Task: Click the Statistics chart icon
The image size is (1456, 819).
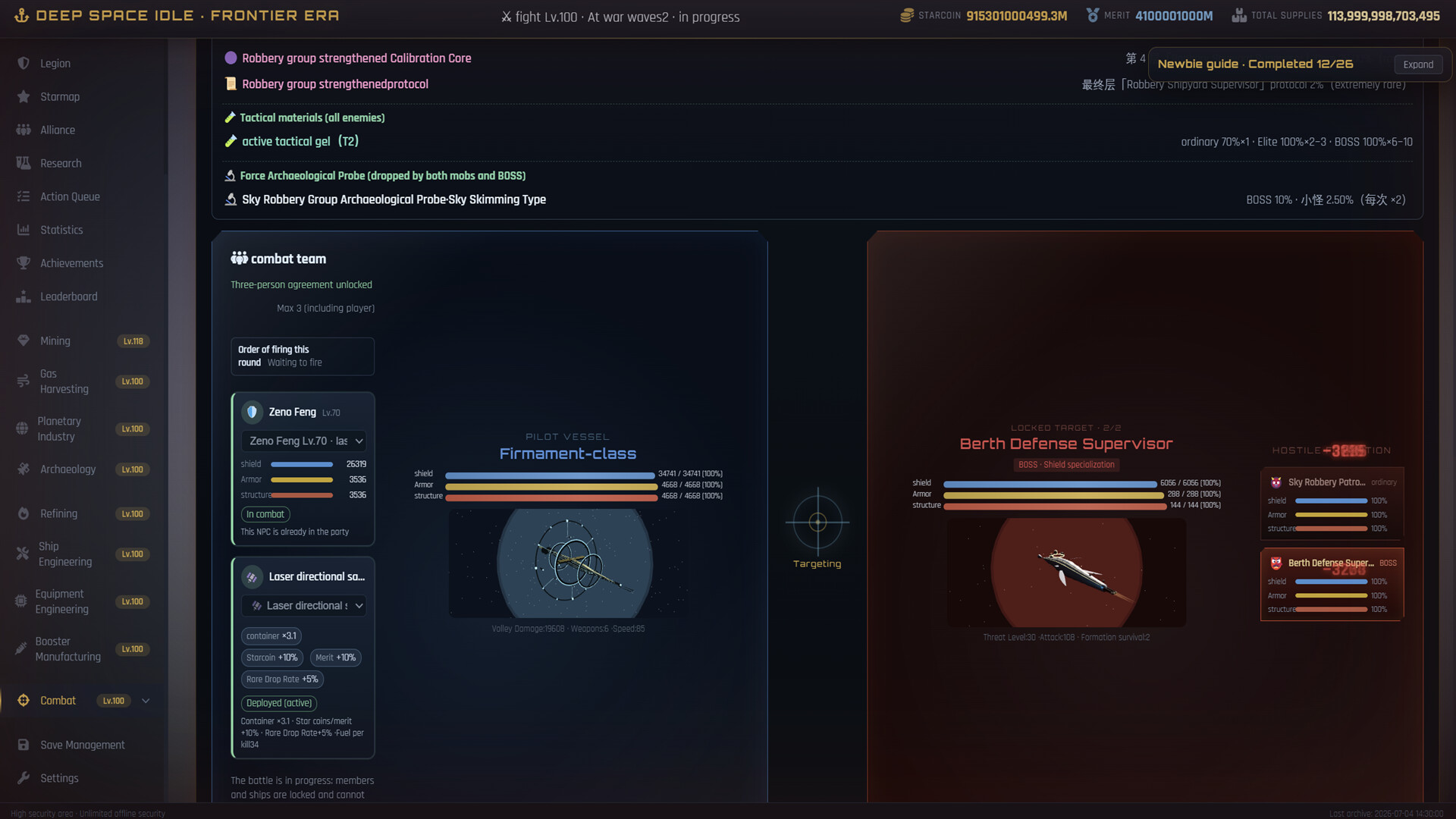Action: click(x=24, y=230)
